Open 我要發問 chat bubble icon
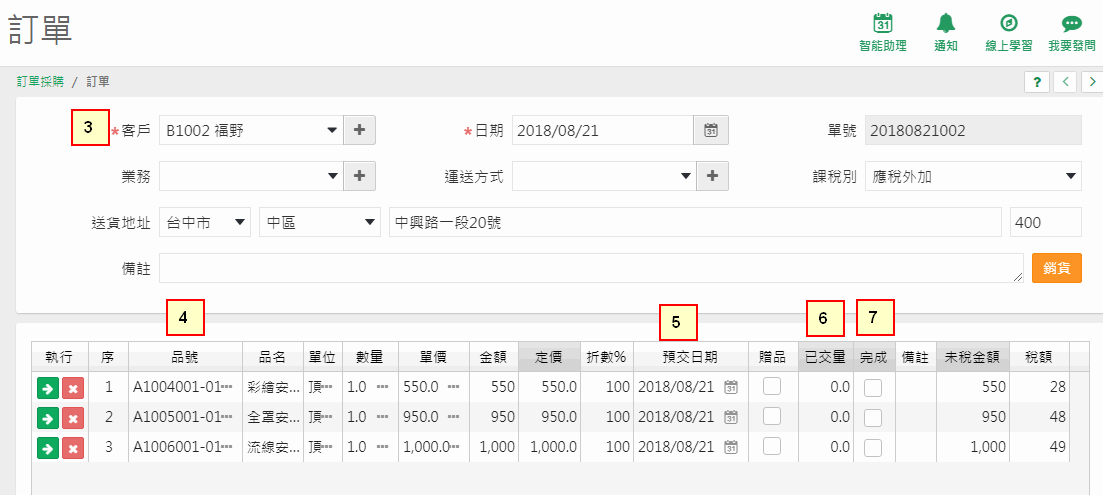The image size is (1103, 495). (x=1071, y=23)
